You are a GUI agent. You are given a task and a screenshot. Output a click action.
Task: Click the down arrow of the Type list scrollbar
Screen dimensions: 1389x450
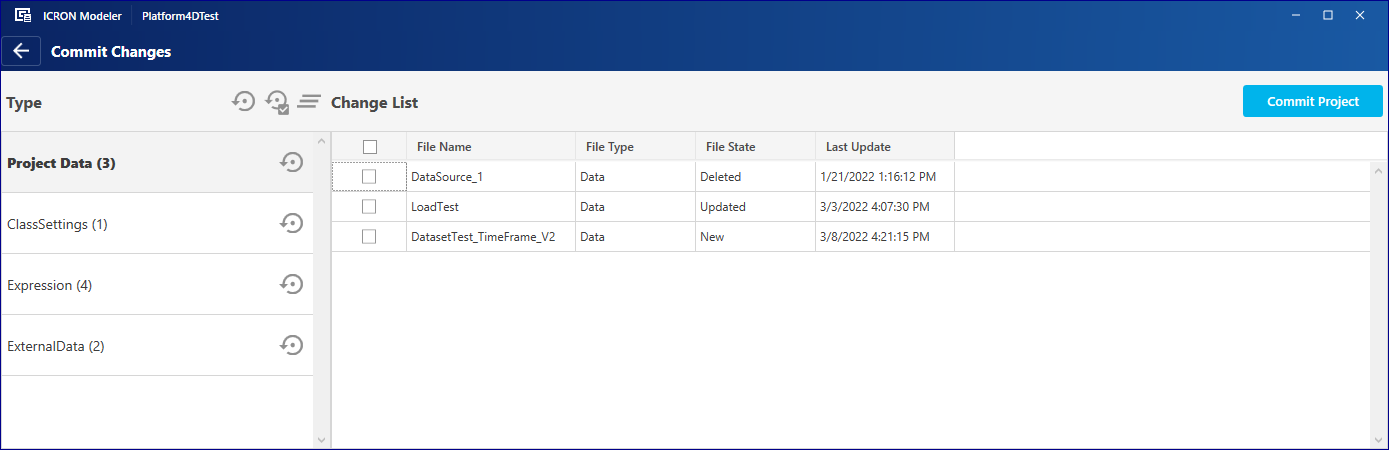coord(322,439)
